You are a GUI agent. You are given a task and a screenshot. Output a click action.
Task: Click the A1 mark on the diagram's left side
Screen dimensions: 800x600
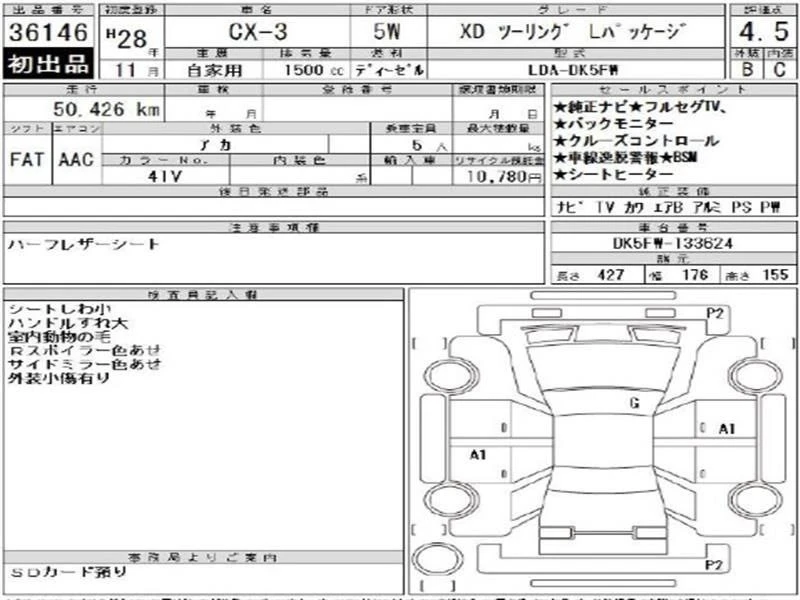tap(477, 455)
